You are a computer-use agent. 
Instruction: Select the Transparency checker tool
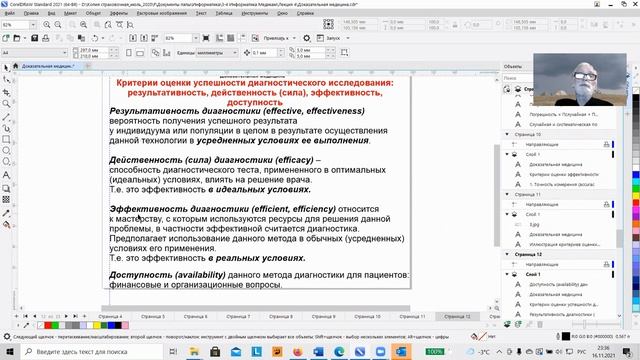[6, 200]
